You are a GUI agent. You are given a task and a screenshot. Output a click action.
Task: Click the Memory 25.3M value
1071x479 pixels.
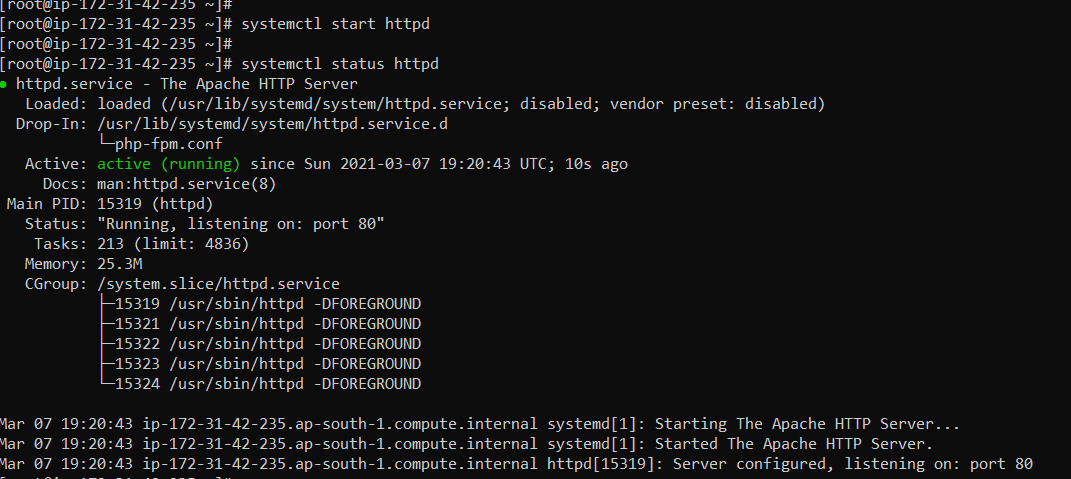pyautogui.click(x=120, y=264)
